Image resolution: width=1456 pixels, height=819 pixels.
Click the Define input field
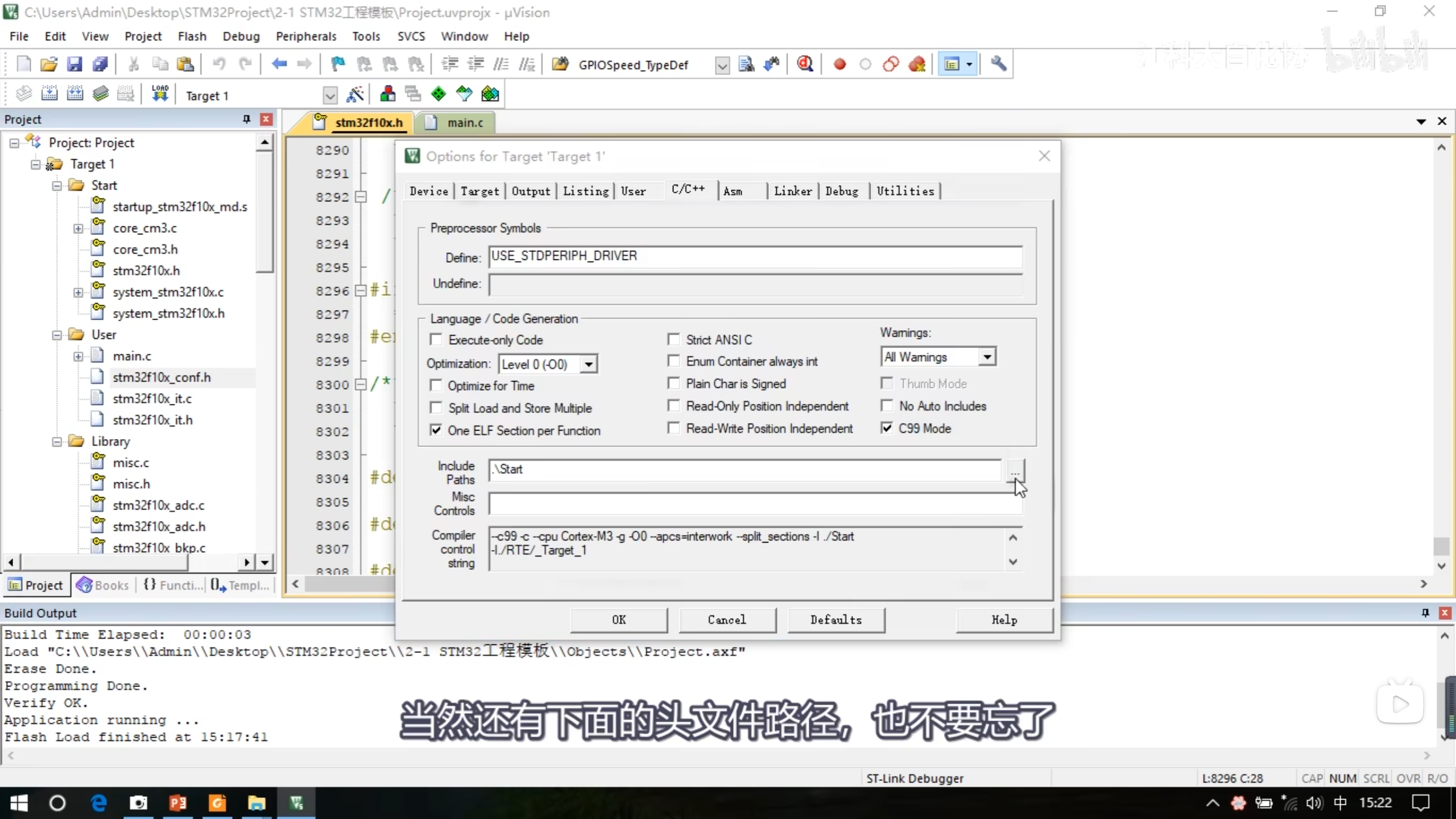755,257
